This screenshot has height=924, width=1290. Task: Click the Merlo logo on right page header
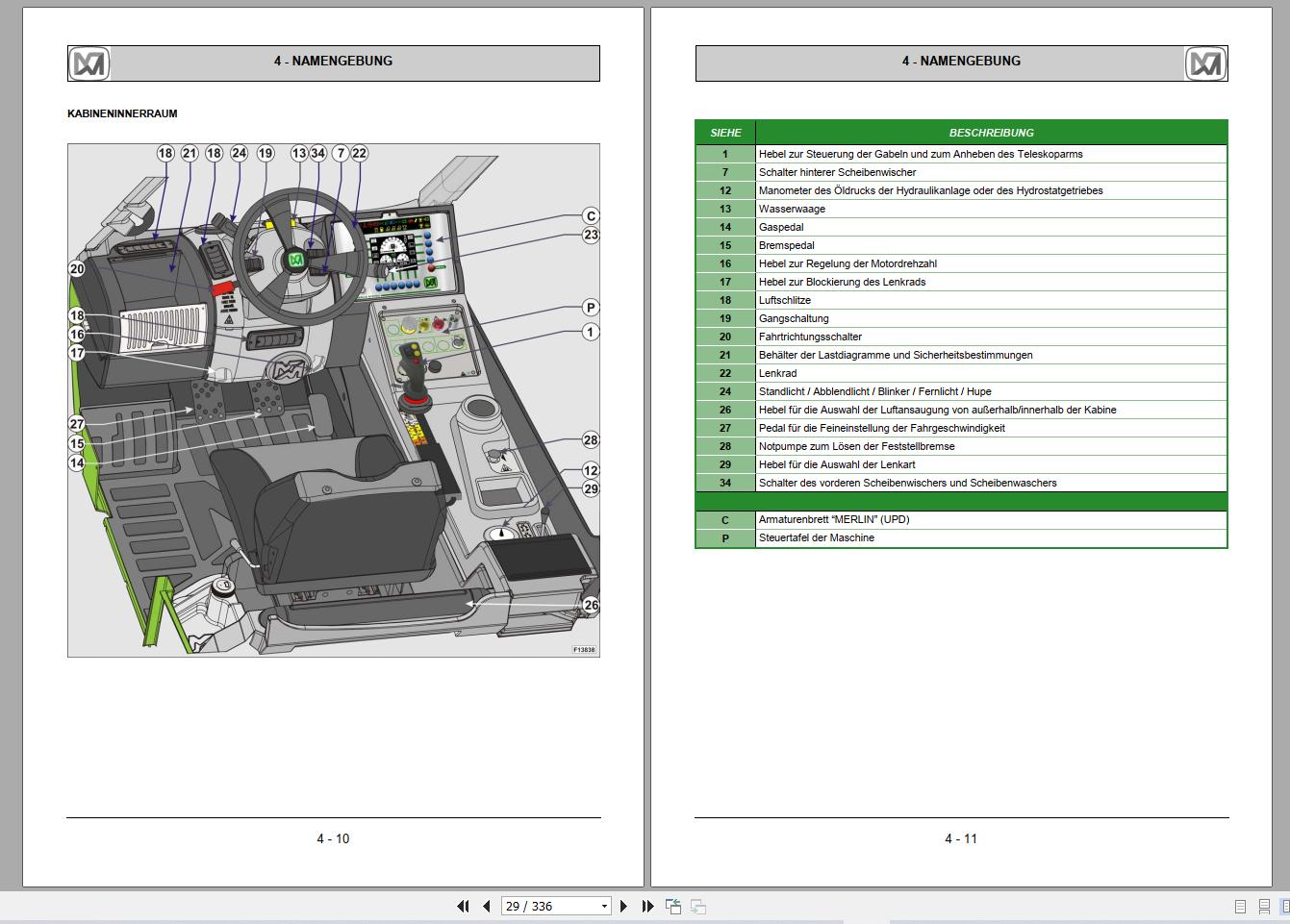(1204, 63)
